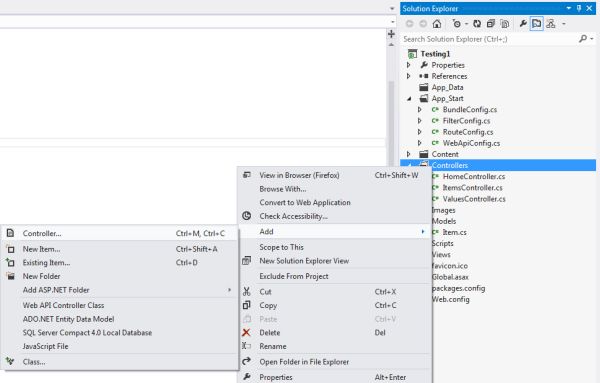
Task: Select the App_Data folder
Action: tap(447, 87)
